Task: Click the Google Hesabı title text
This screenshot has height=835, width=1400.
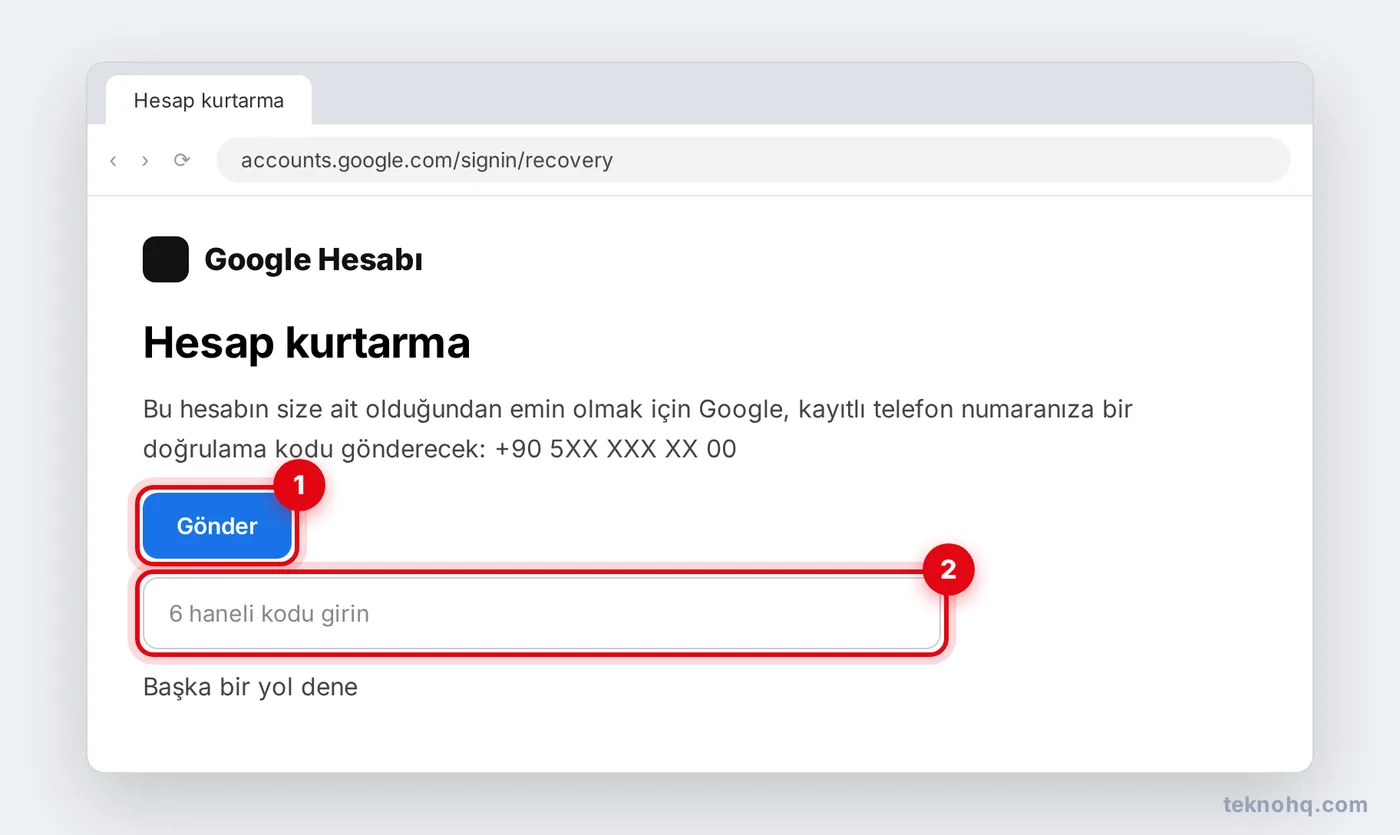Action: (313, 260)
